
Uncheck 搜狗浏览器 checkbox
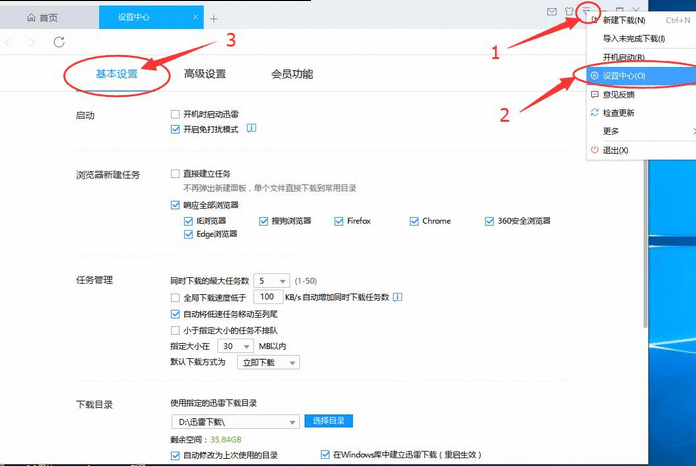coord(264,221)
